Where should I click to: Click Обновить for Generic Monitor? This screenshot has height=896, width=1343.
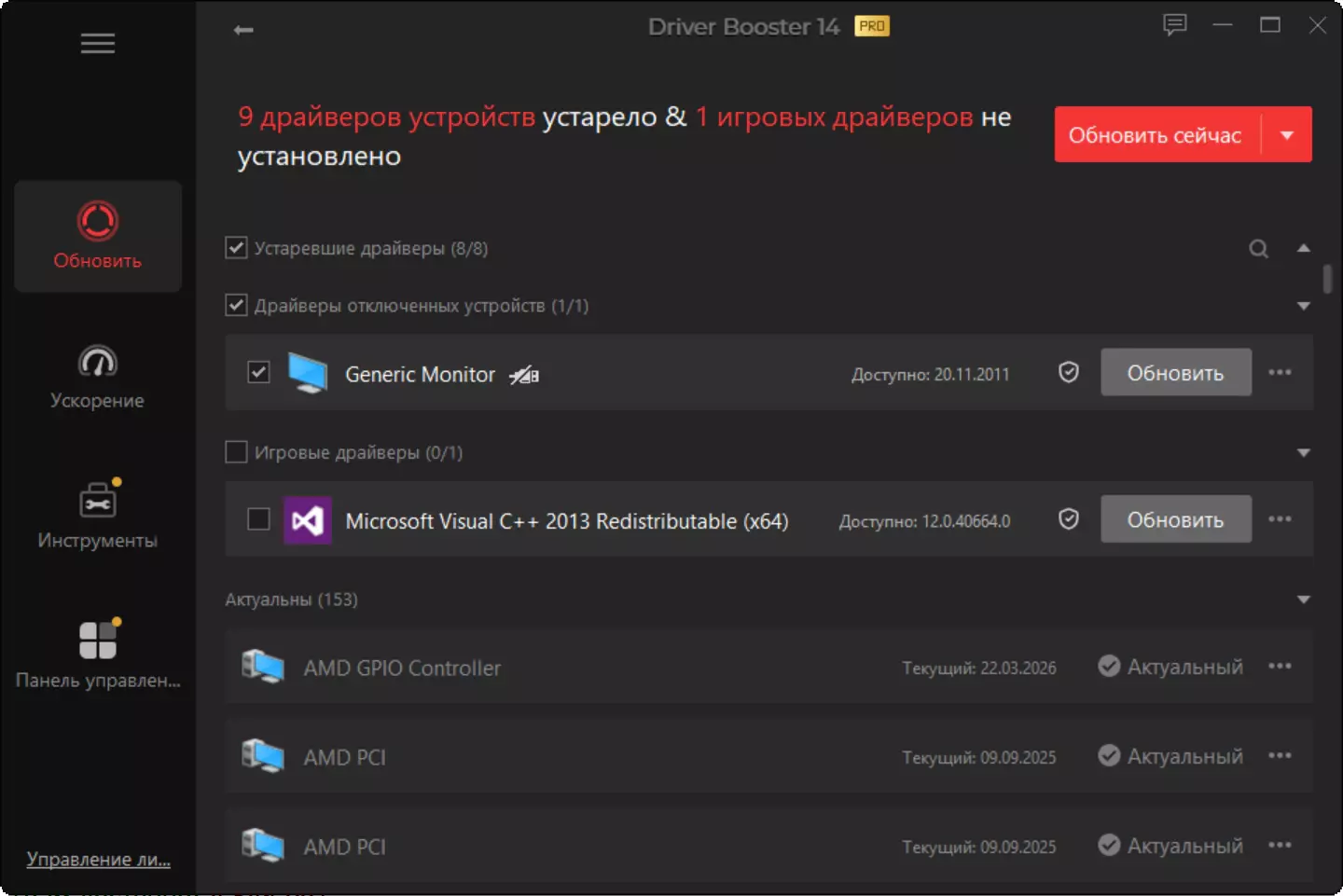1176,373
